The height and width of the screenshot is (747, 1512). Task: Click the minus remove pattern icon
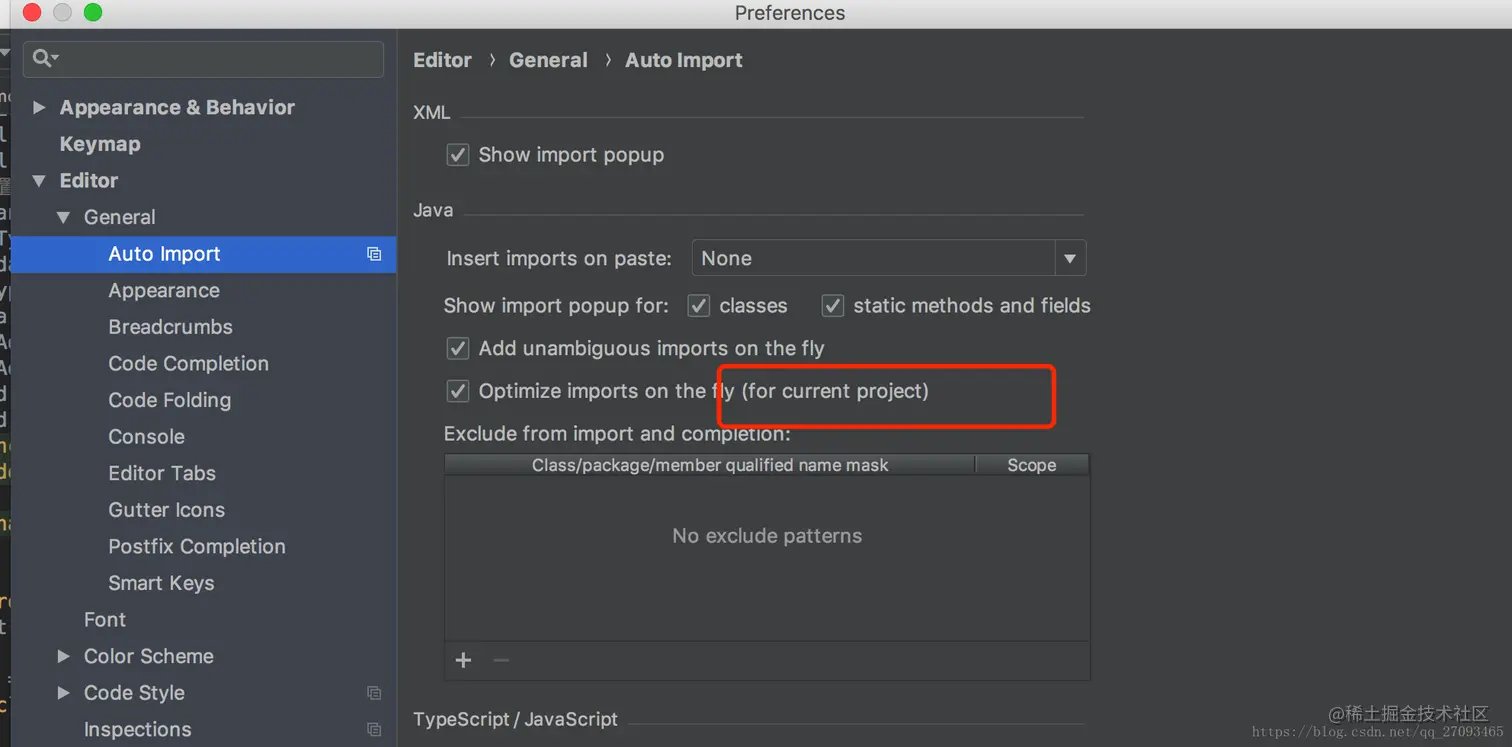tap(501, 660)
